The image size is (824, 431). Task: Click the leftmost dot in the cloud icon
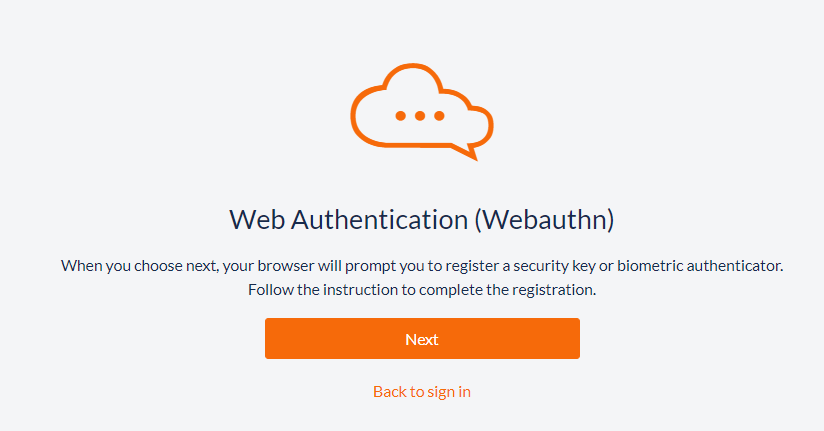pos(401,116)
